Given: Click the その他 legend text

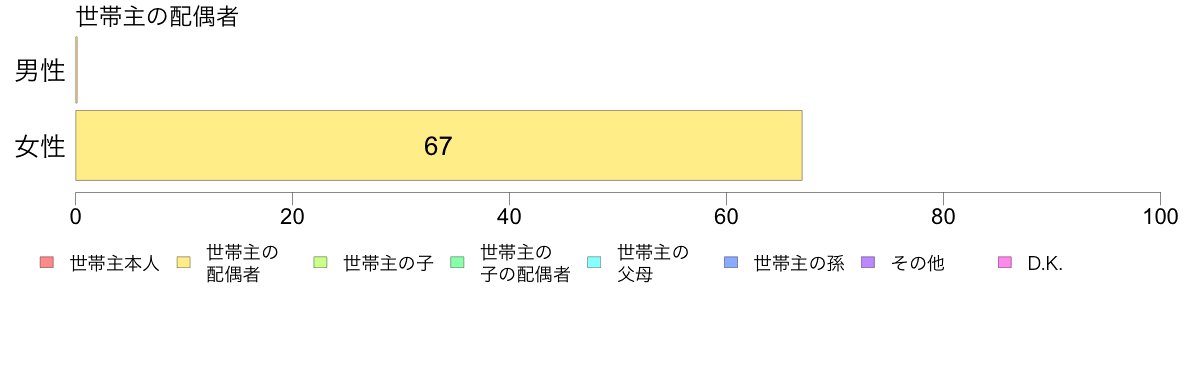Looking at the screenshot, I should point(918,264).
